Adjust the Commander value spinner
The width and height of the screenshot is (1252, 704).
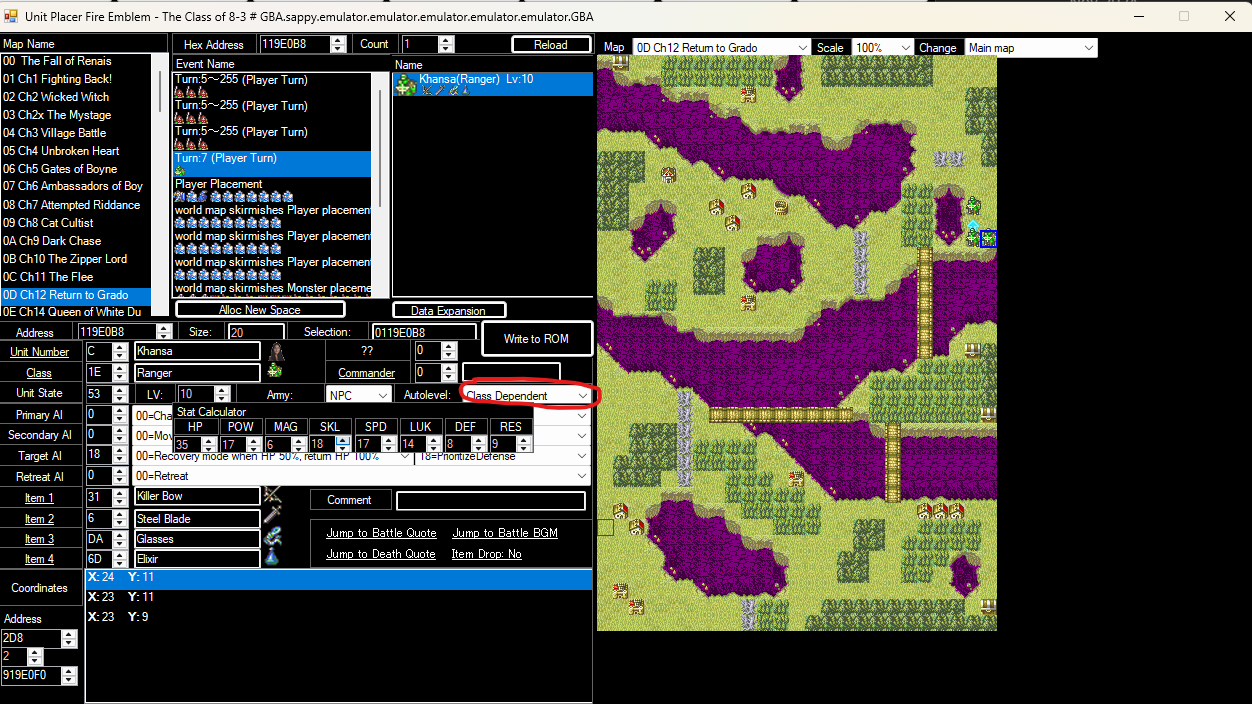[449, 373]
